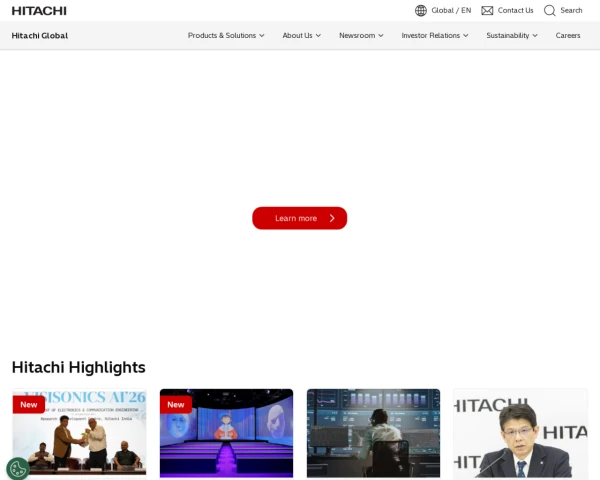Open the press conference speaker highlight card
The width and height of the screenshot is (600, 480).
click(x=520, y=434)
